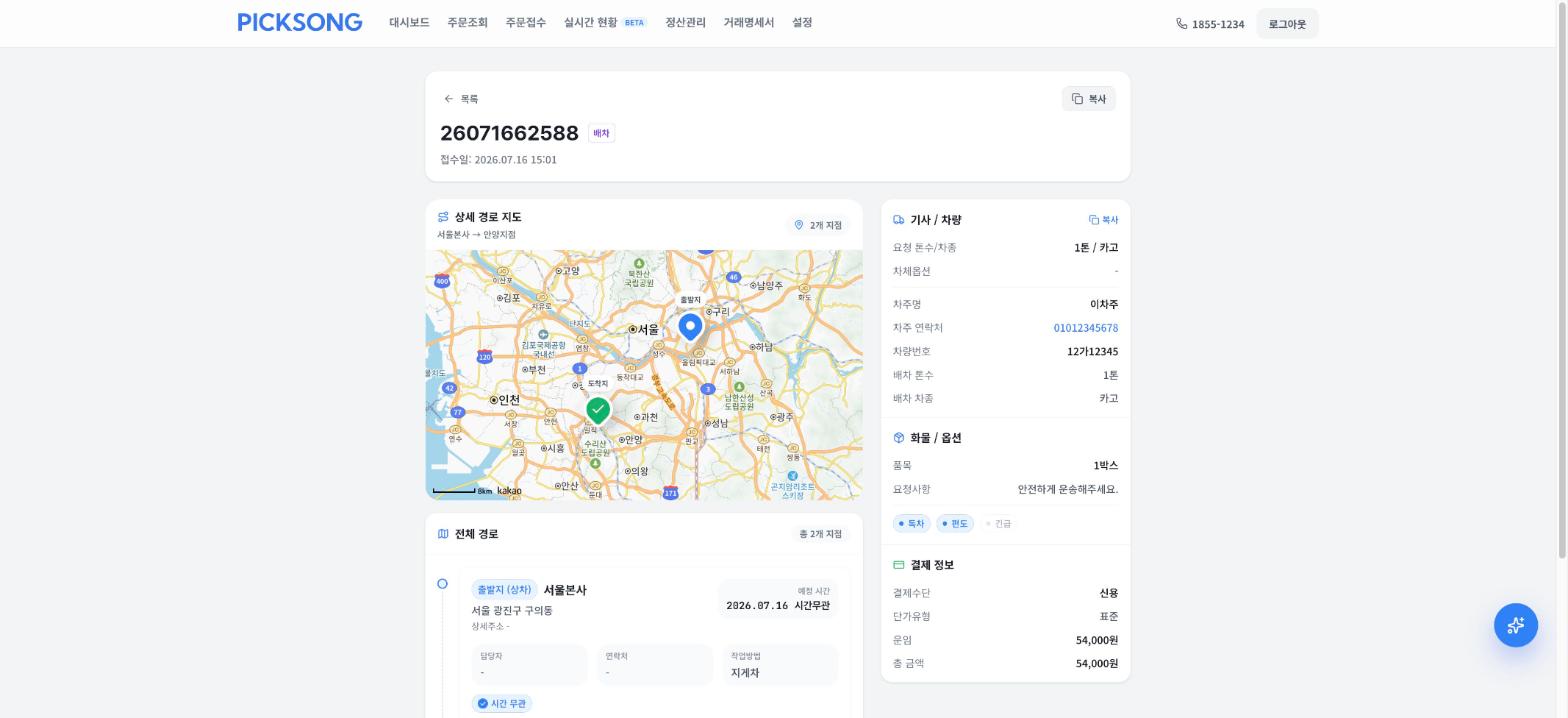This screenshot has height=718, width=1568.
Task: Toggle the 긴급 option chip
Action: click(998, 523)
